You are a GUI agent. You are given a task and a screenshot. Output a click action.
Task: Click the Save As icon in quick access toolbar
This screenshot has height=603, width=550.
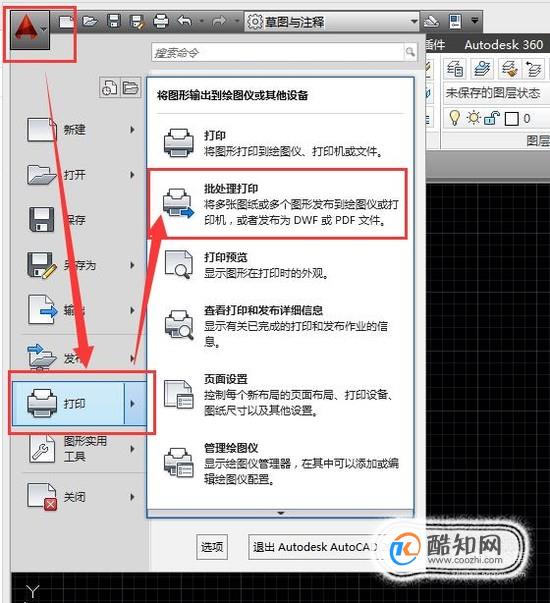(x=137, y=21)
